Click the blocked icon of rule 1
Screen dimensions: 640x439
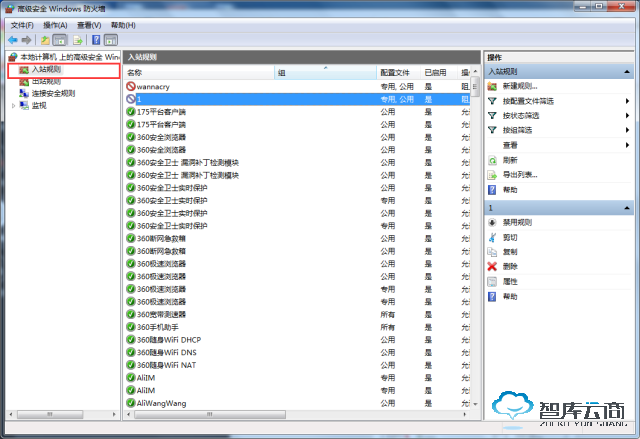131,99
